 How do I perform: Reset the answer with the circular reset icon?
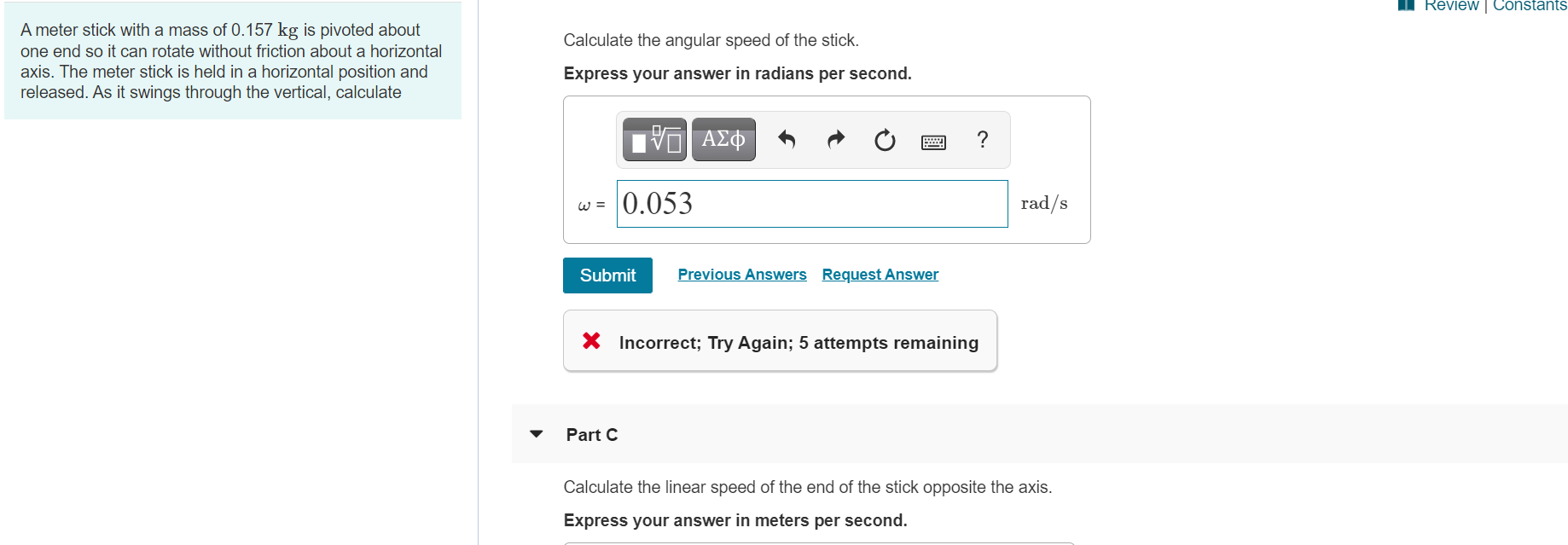[885, 139]
